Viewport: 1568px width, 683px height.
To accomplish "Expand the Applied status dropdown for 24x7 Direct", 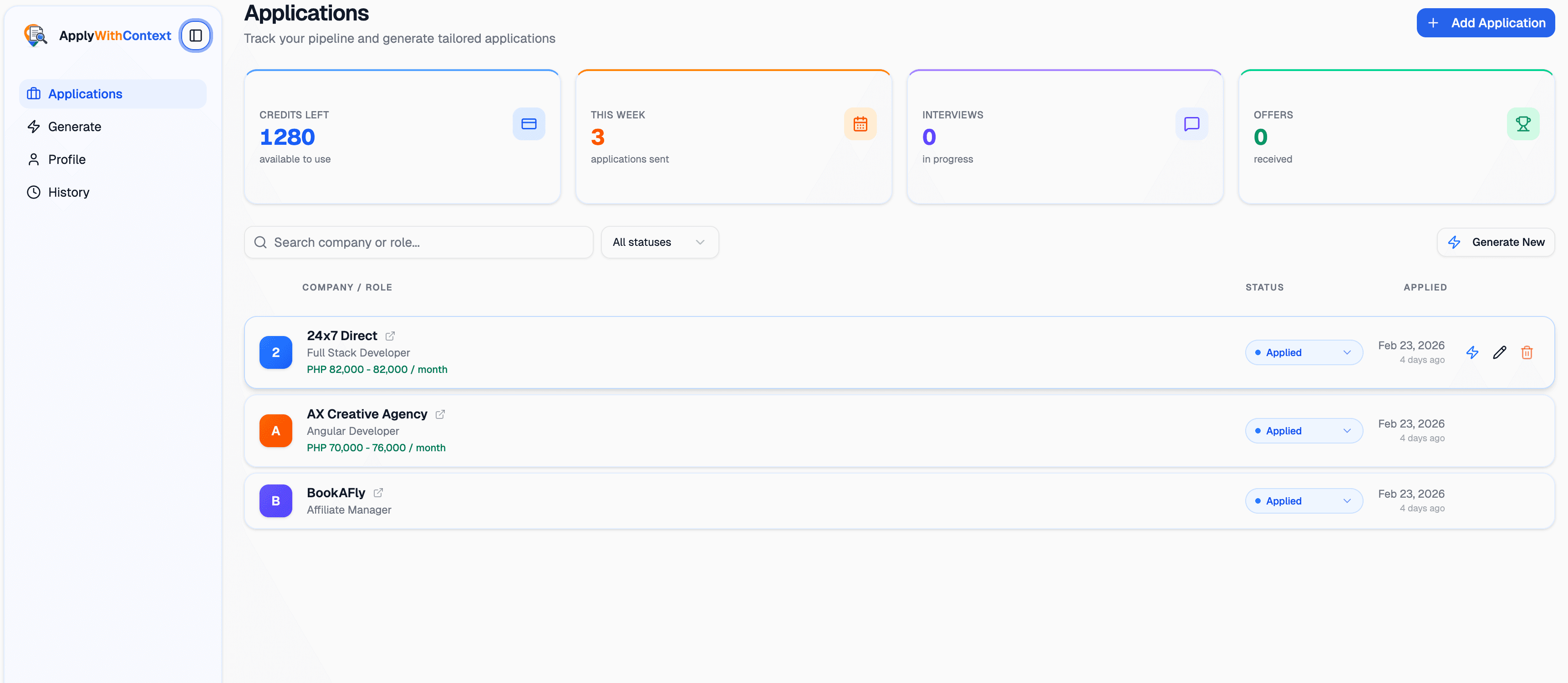I will coord(1304,352).
